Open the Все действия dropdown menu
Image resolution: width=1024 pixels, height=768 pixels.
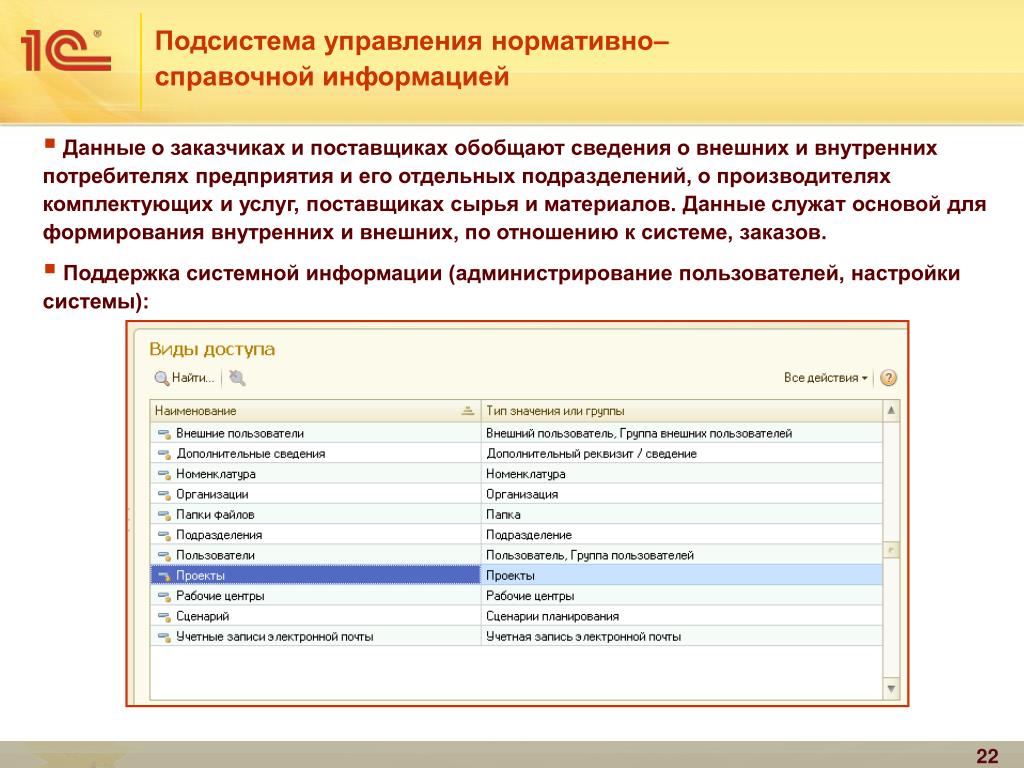tap(825, 378)
